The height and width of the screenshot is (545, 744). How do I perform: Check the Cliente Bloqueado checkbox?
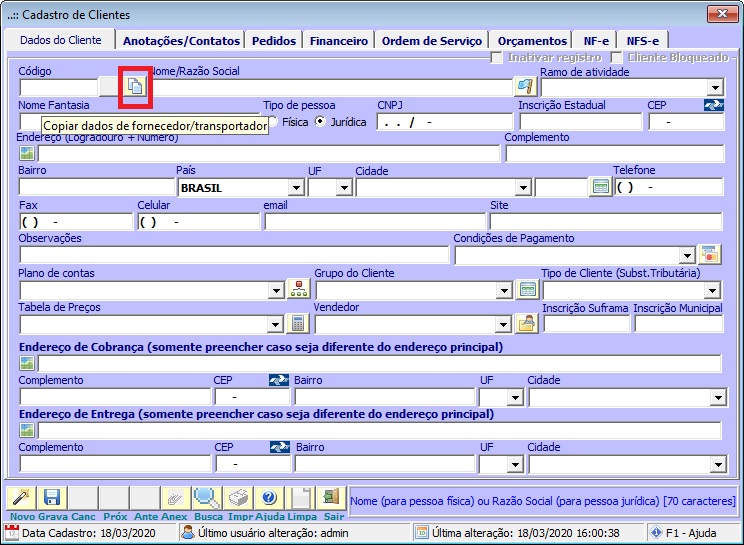[616, 57]
